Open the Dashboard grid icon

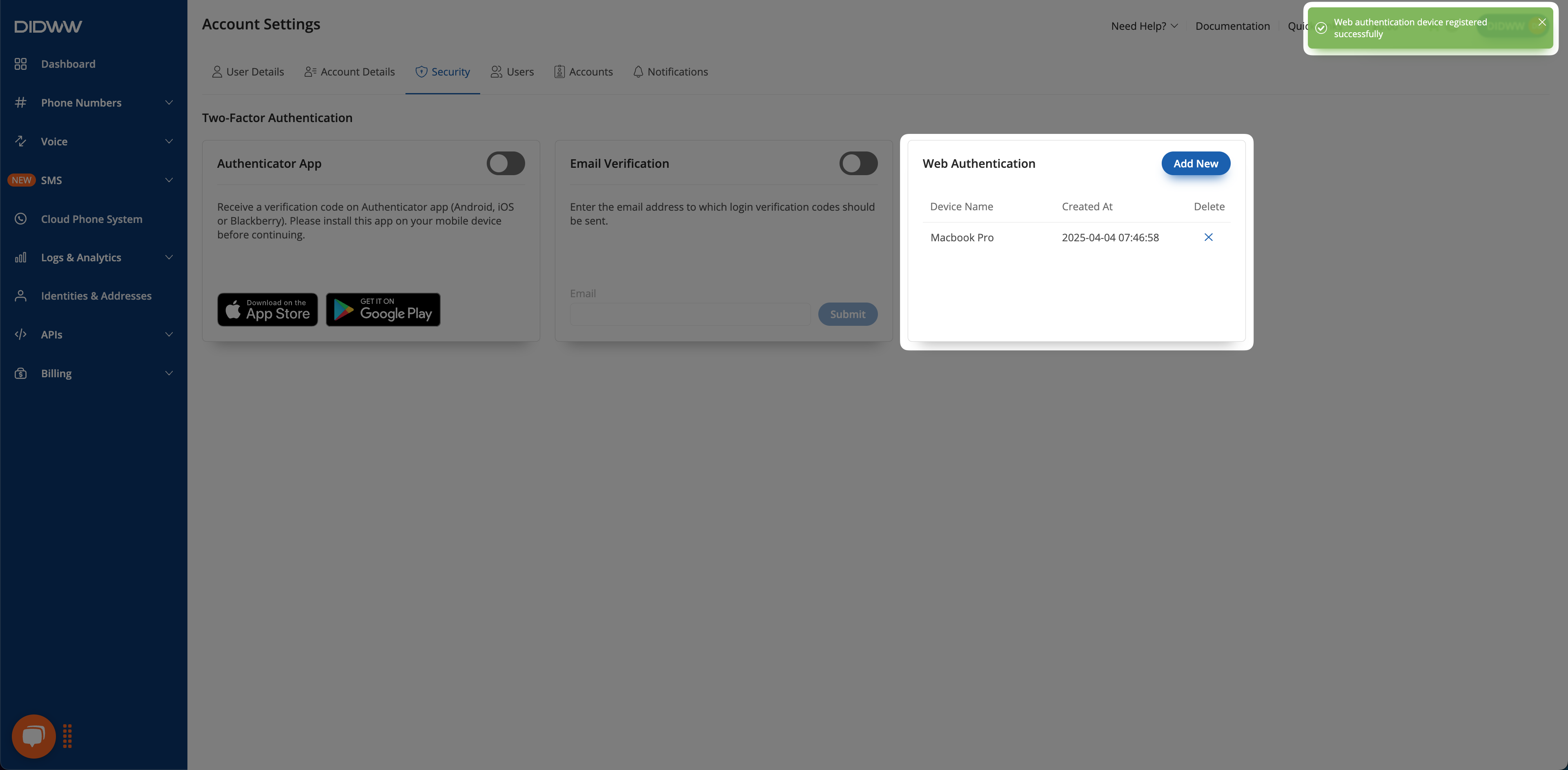click(21, 64)
